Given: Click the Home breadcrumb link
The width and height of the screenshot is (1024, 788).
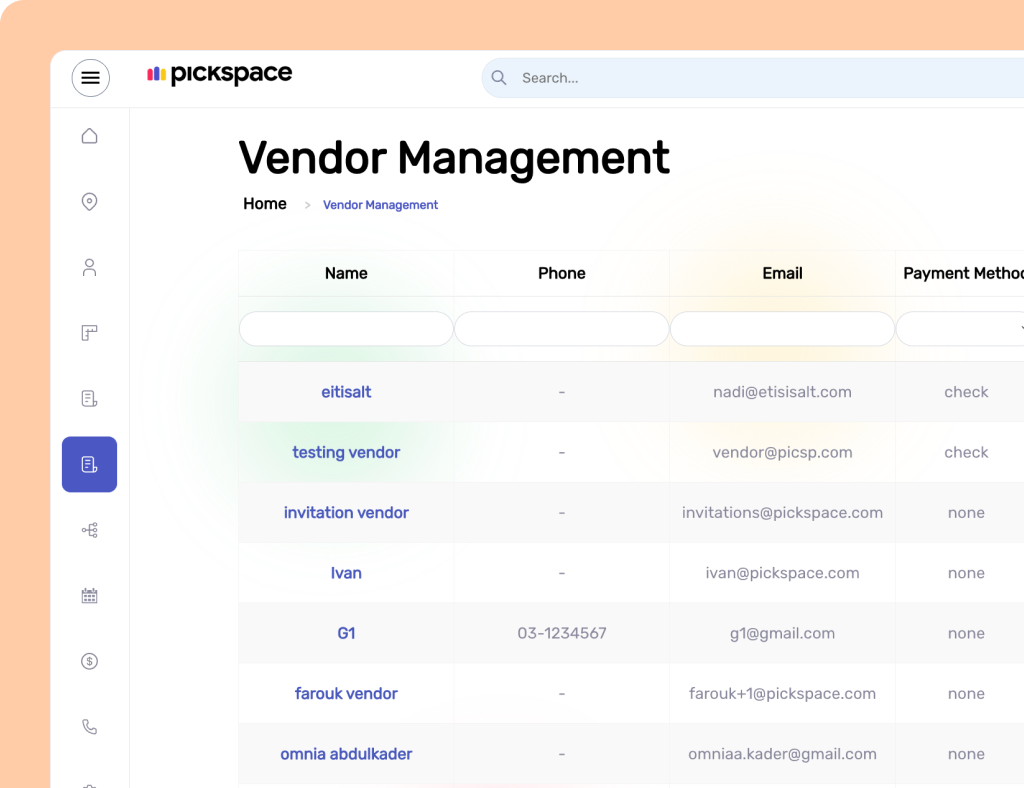Looking at the screenshot, I should (265, 204).
